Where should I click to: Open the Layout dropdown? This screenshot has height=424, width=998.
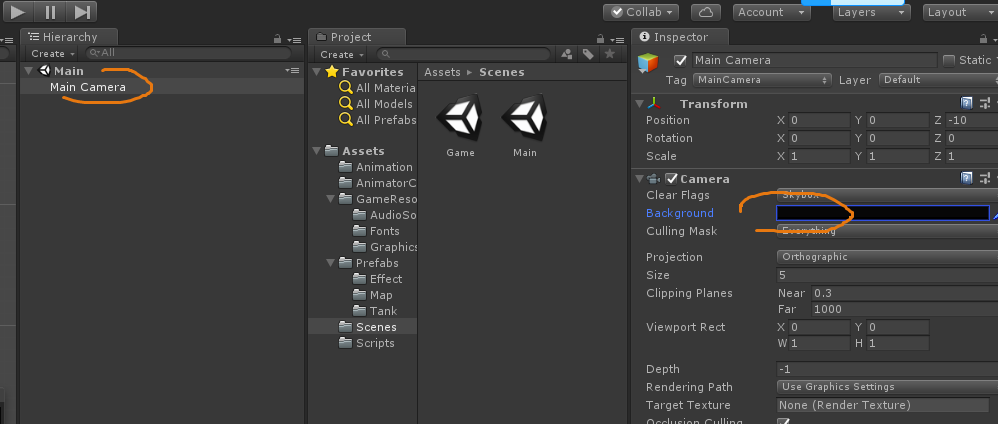[x=960, y=12]
